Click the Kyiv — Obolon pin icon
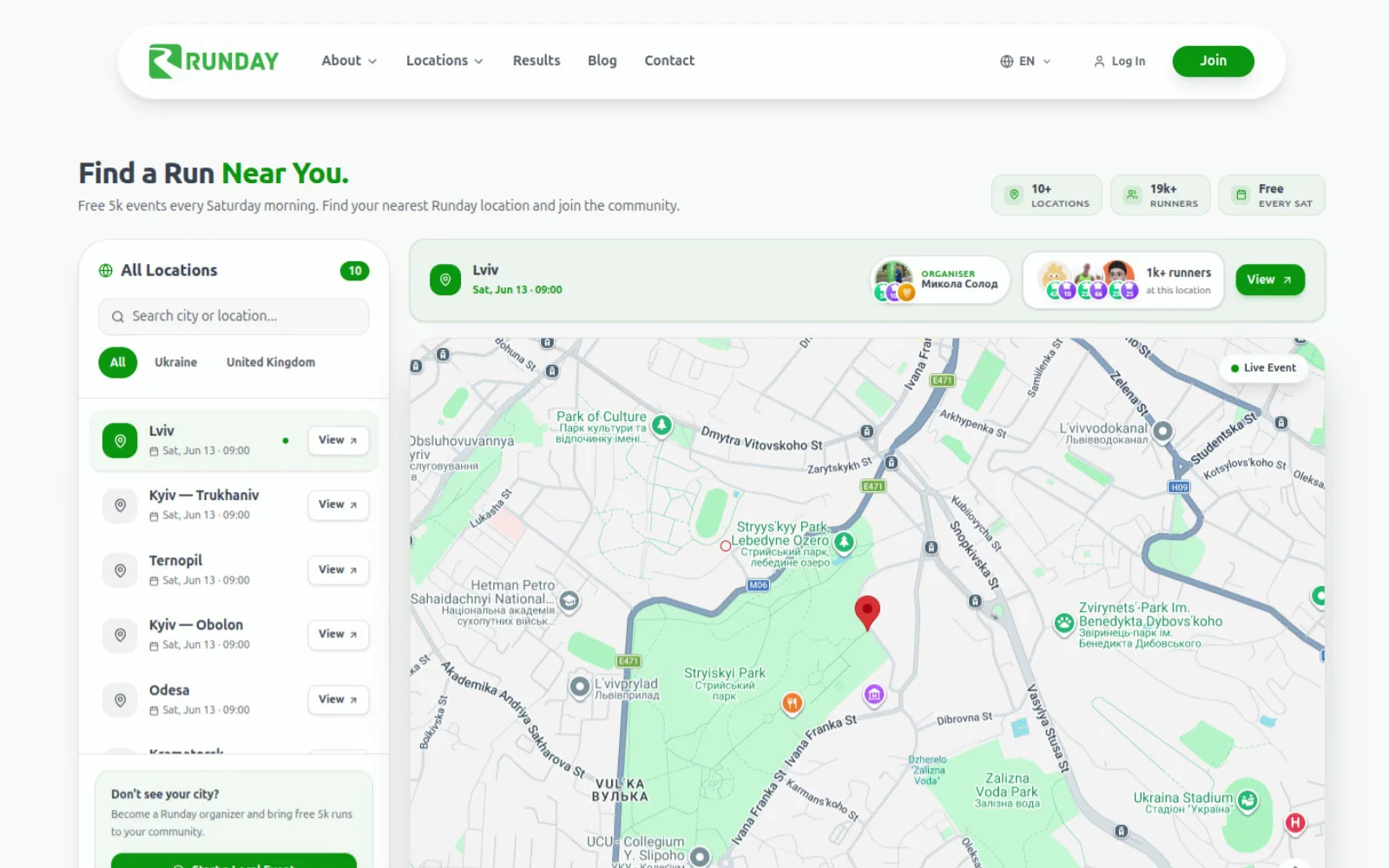 (x=120, y=635)
